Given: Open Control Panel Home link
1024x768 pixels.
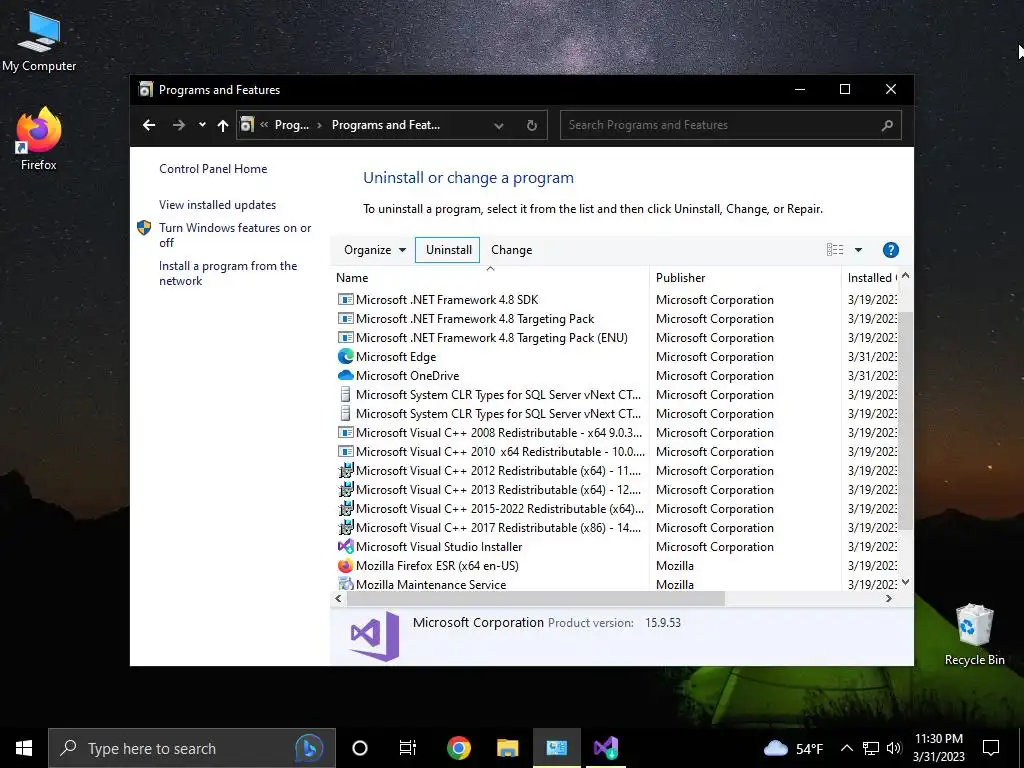Looking at the screenshot, I should [x=213, y=168].
